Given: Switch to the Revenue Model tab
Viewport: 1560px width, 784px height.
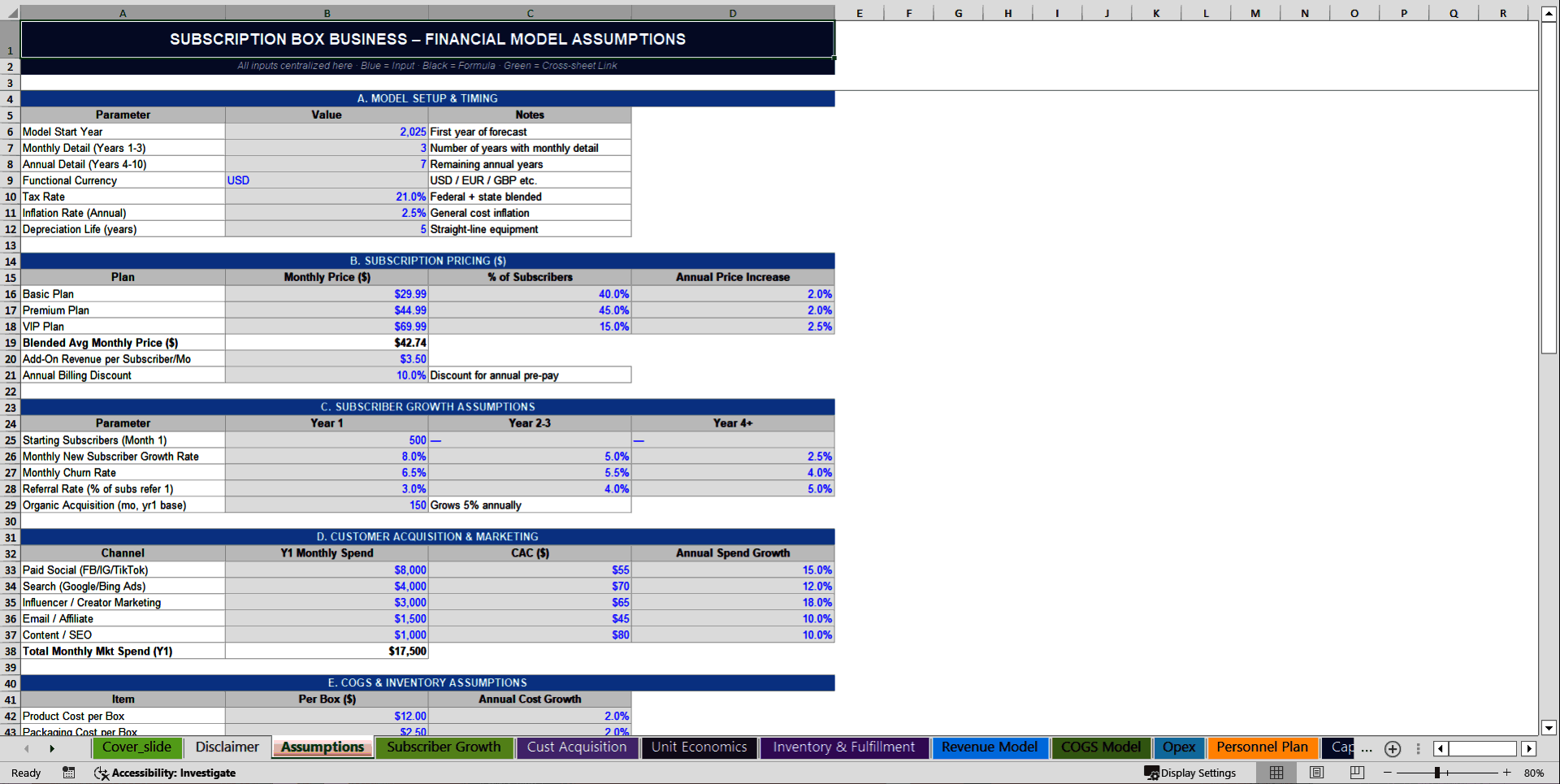Looking at the screenshot, I should point(990,747).
